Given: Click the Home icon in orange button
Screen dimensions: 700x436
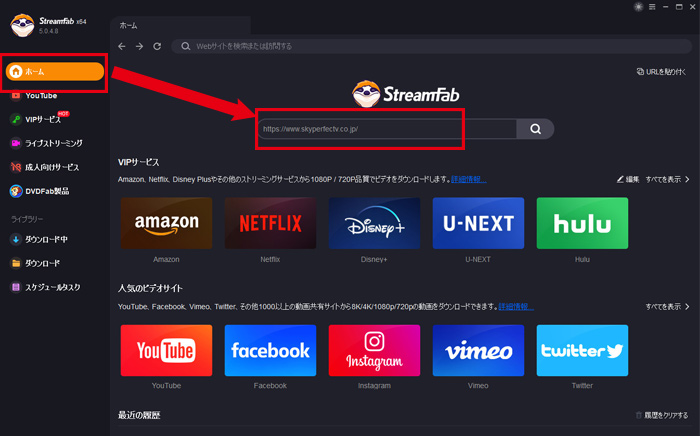Looking at the screenshot, I should pyautogui.click(x=16, y=71).
